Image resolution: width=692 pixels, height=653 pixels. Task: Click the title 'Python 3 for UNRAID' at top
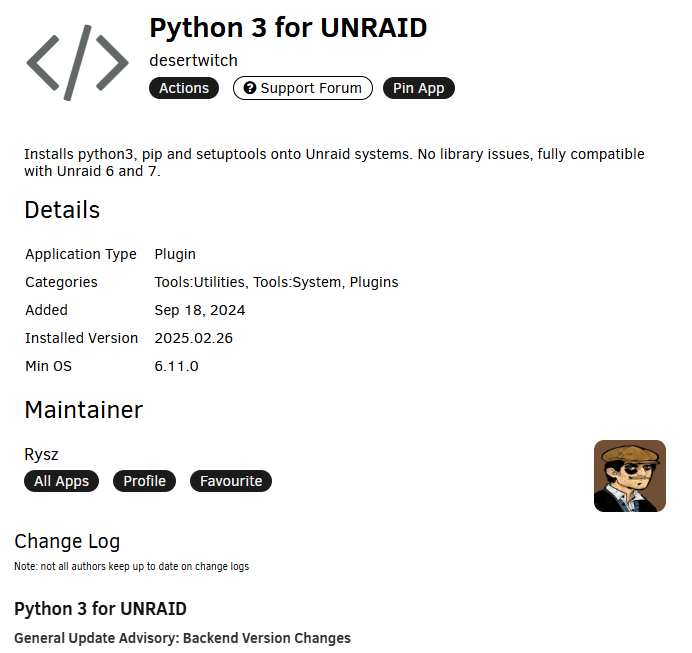(288, 28)
